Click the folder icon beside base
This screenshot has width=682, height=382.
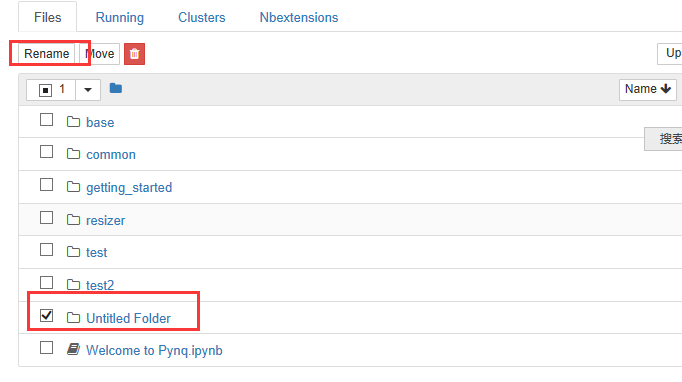point(74,122)
